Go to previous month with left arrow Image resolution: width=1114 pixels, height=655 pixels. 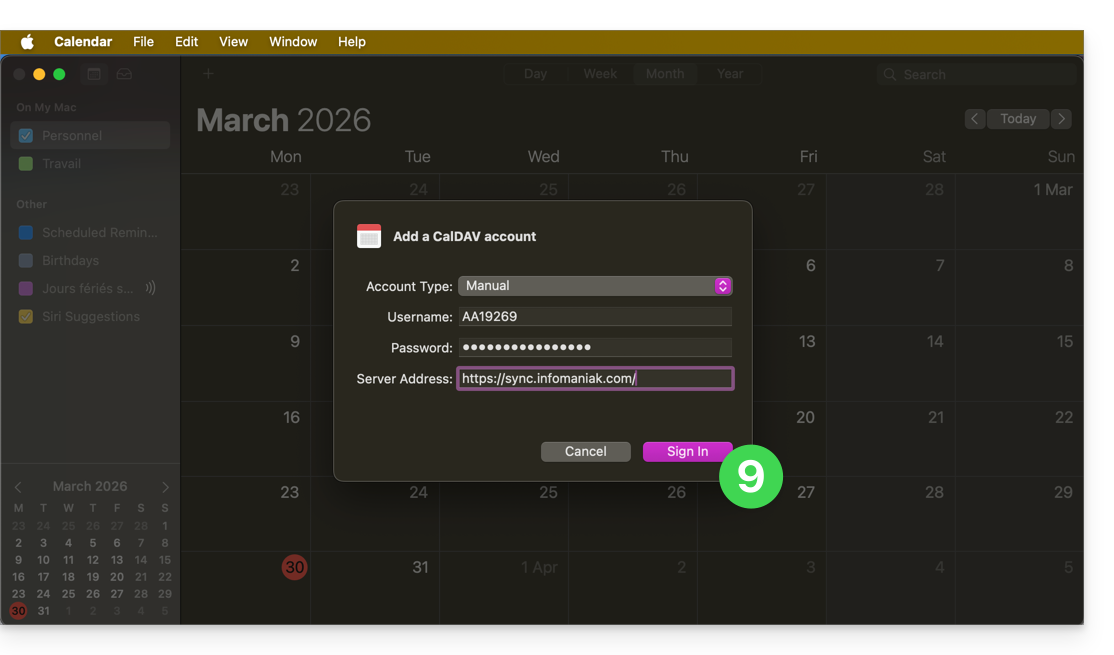click(x=975, y=119)
